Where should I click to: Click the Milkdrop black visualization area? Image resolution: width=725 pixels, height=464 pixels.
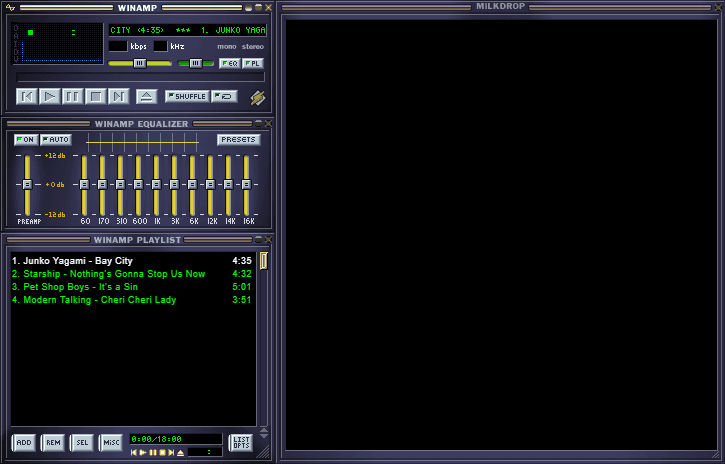(x=501, y=234)
